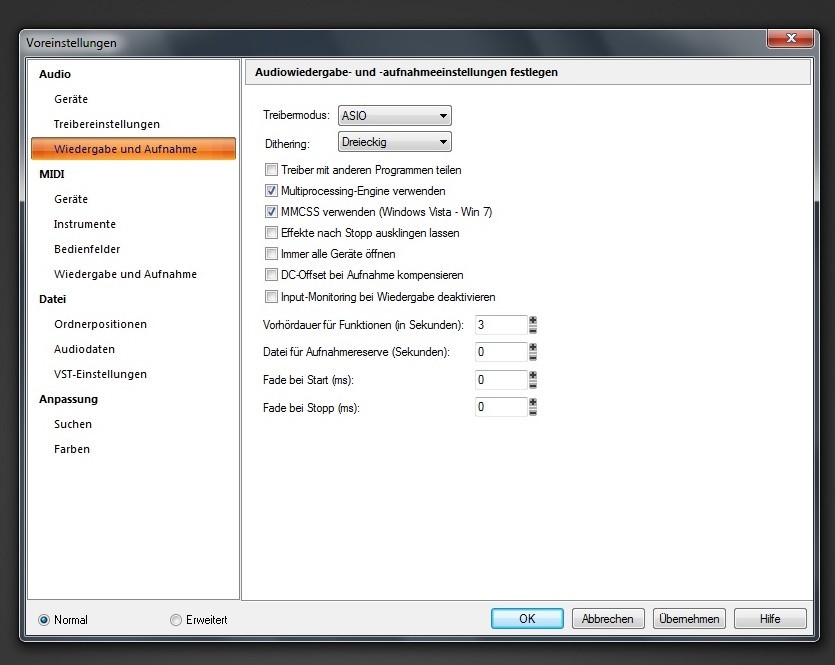Enable Treiber mit anderen Programmen teilen
This screenshot has height=665, width=835.
pyautogui.click(x=271, y=170)
